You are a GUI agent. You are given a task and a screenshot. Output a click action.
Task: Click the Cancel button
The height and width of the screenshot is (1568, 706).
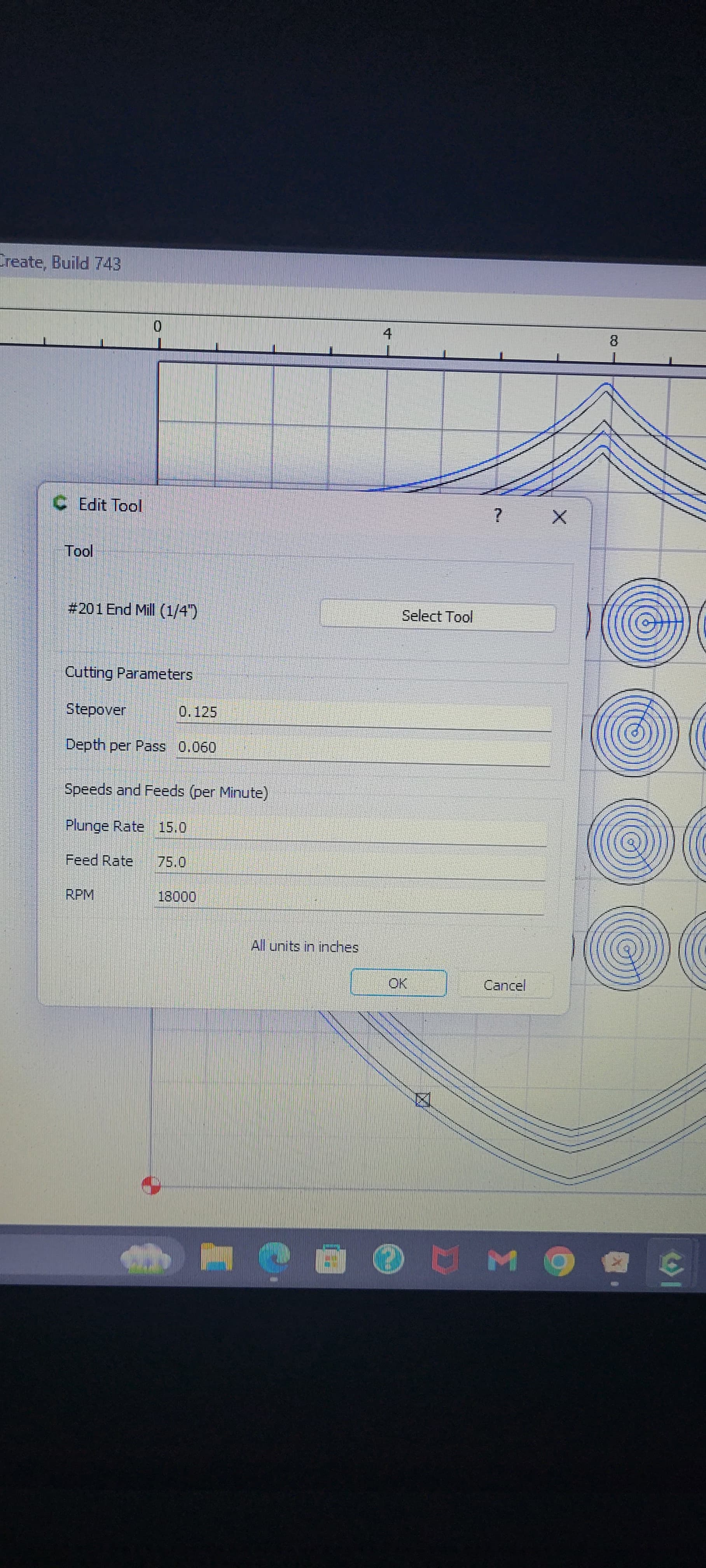[505, 985]
